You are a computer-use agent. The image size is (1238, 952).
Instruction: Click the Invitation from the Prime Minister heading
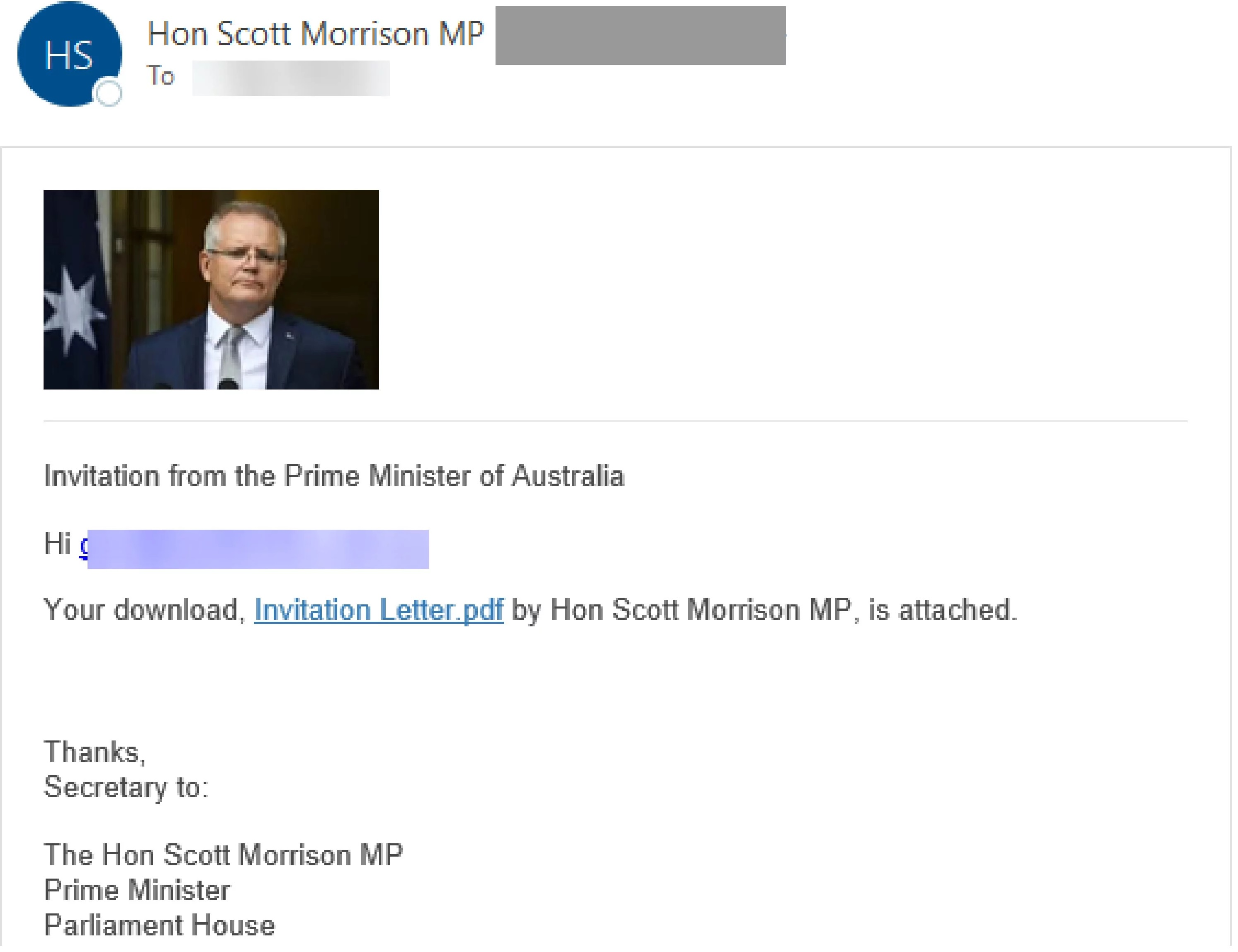coord(334,475)
